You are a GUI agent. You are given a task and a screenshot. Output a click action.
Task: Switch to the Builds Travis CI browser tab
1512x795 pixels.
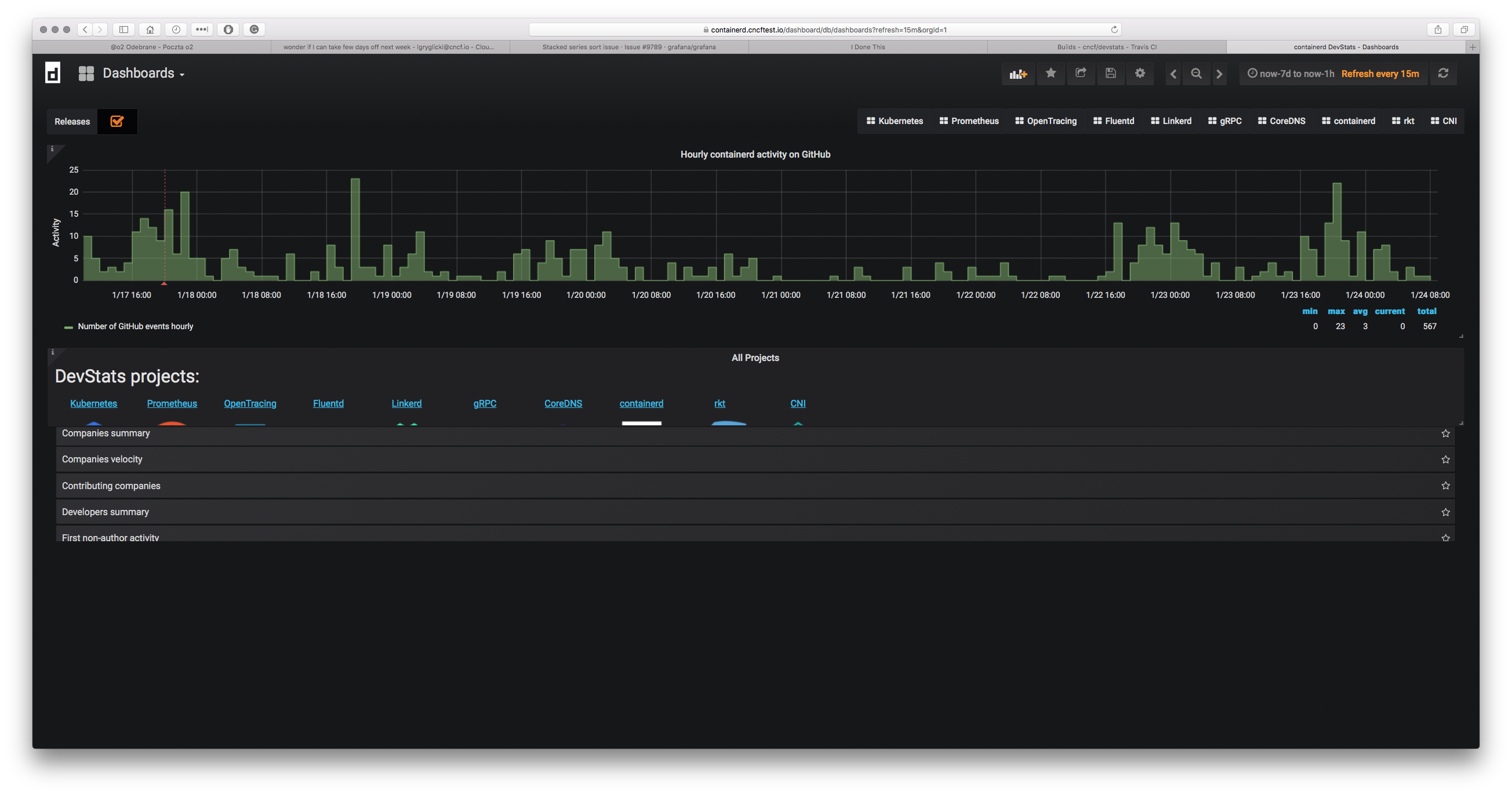(x=1108, y=47)
